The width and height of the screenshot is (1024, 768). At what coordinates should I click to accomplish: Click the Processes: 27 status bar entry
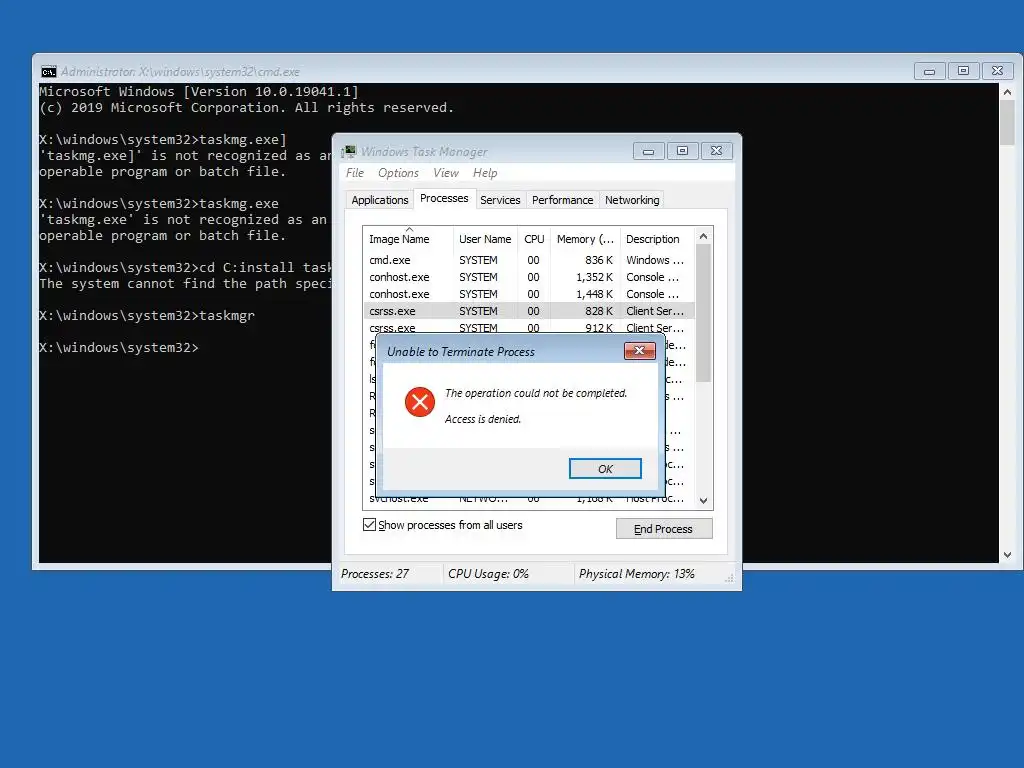tap(375, 573)
